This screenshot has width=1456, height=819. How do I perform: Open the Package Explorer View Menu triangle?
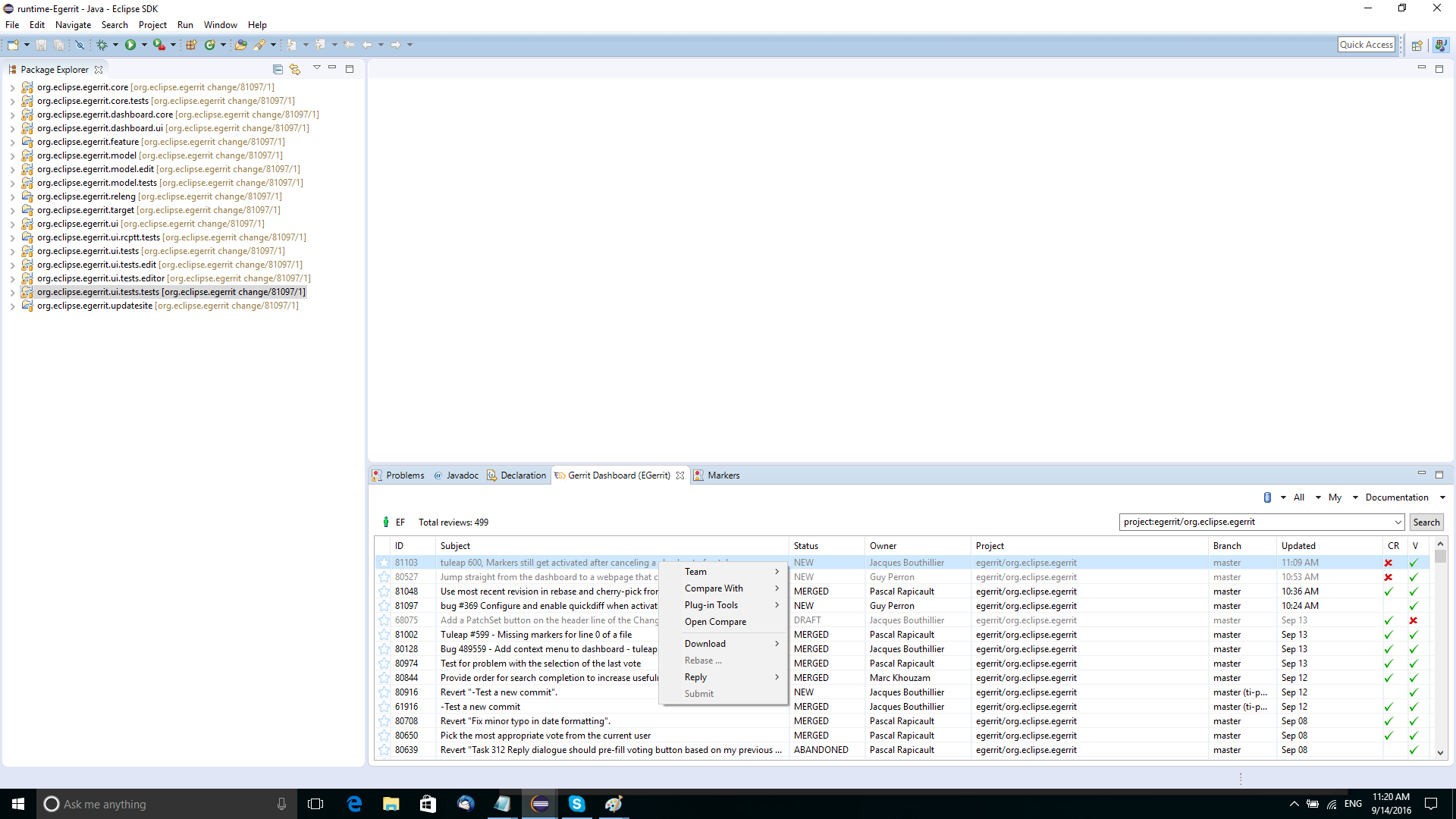click(x=316, y=68)
